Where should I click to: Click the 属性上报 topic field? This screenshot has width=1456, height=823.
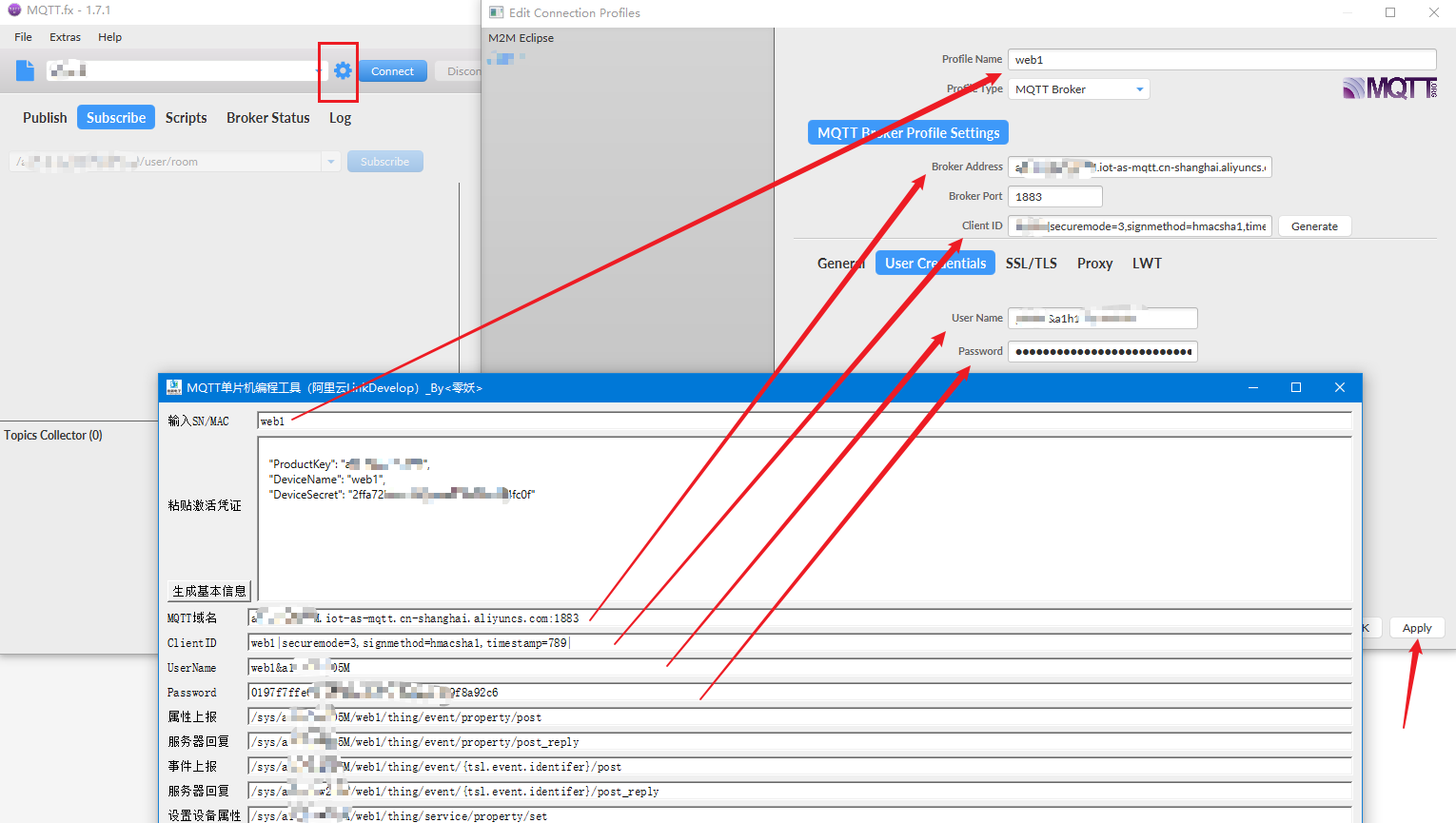pos(799,717)
